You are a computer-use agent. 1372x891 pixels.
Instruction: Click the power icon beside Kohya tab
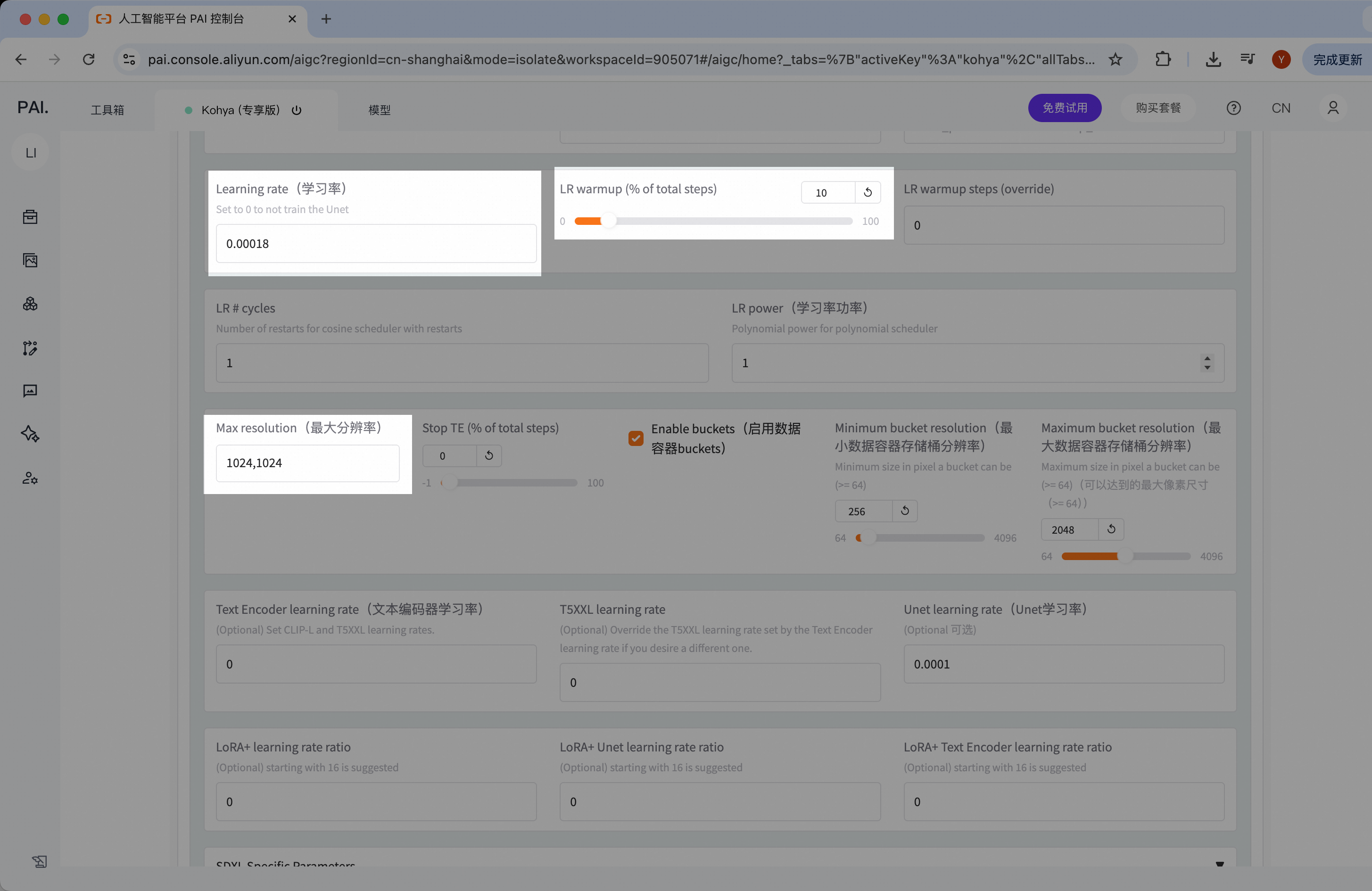point(296,110)
